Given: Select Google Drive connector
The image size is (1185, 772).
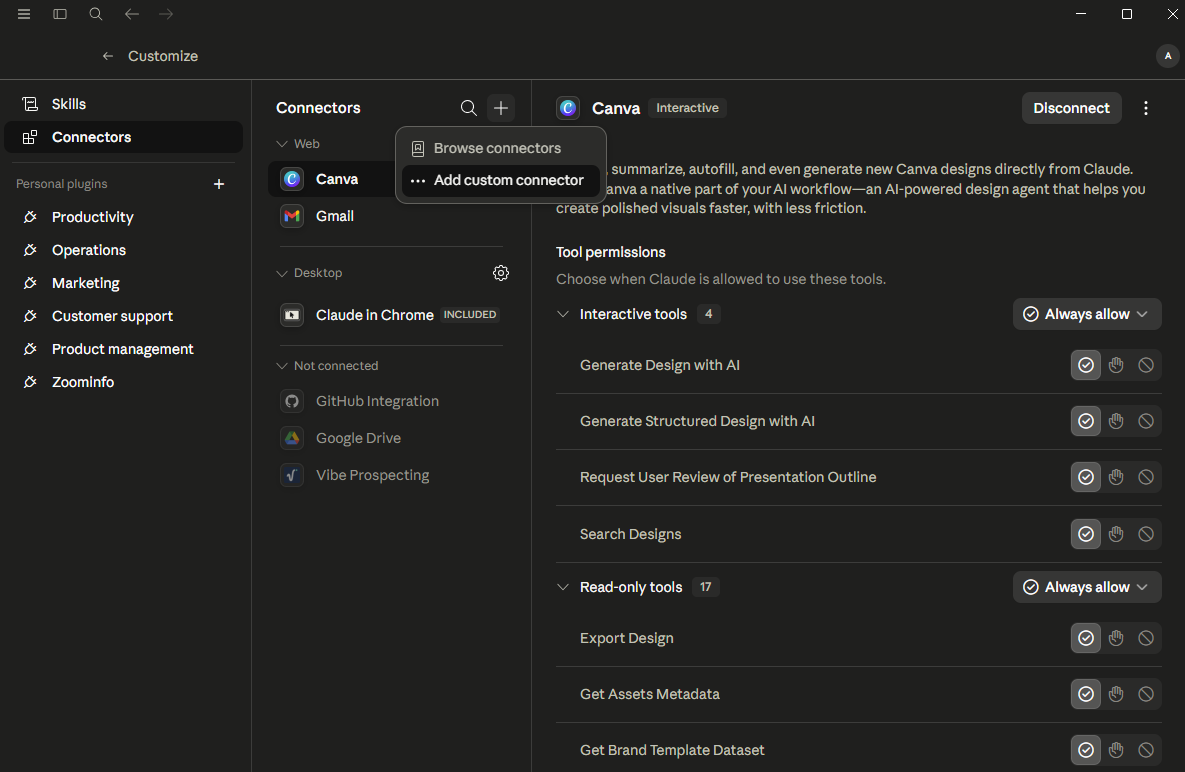Looking at the screenshot, I should [392, 438].
